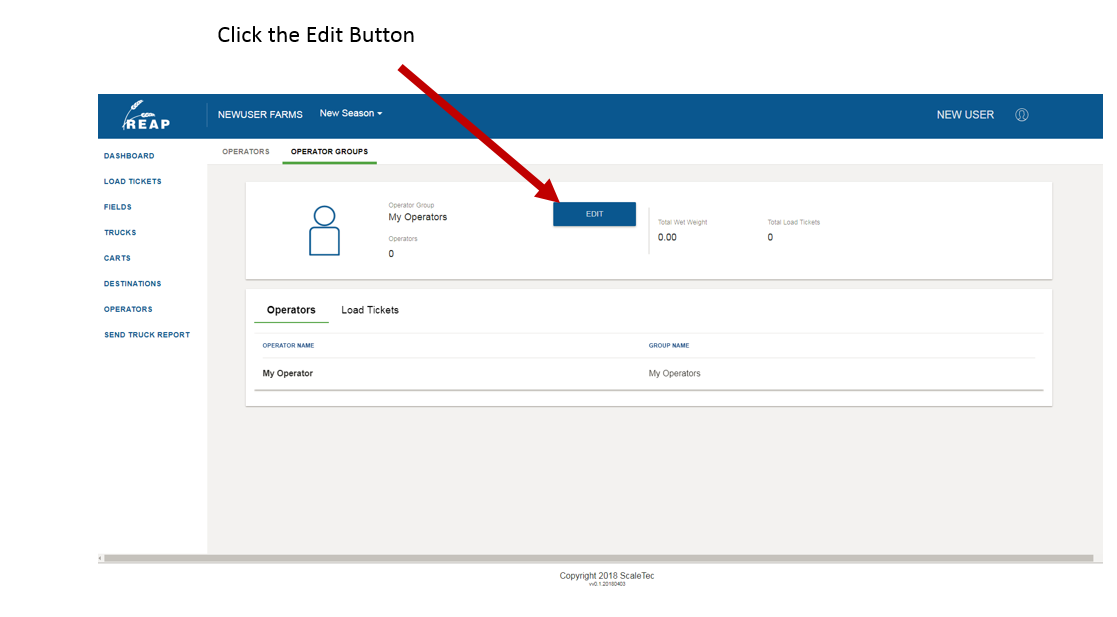
Task: Select the Operator Groups tab
Action: point(329,152)
